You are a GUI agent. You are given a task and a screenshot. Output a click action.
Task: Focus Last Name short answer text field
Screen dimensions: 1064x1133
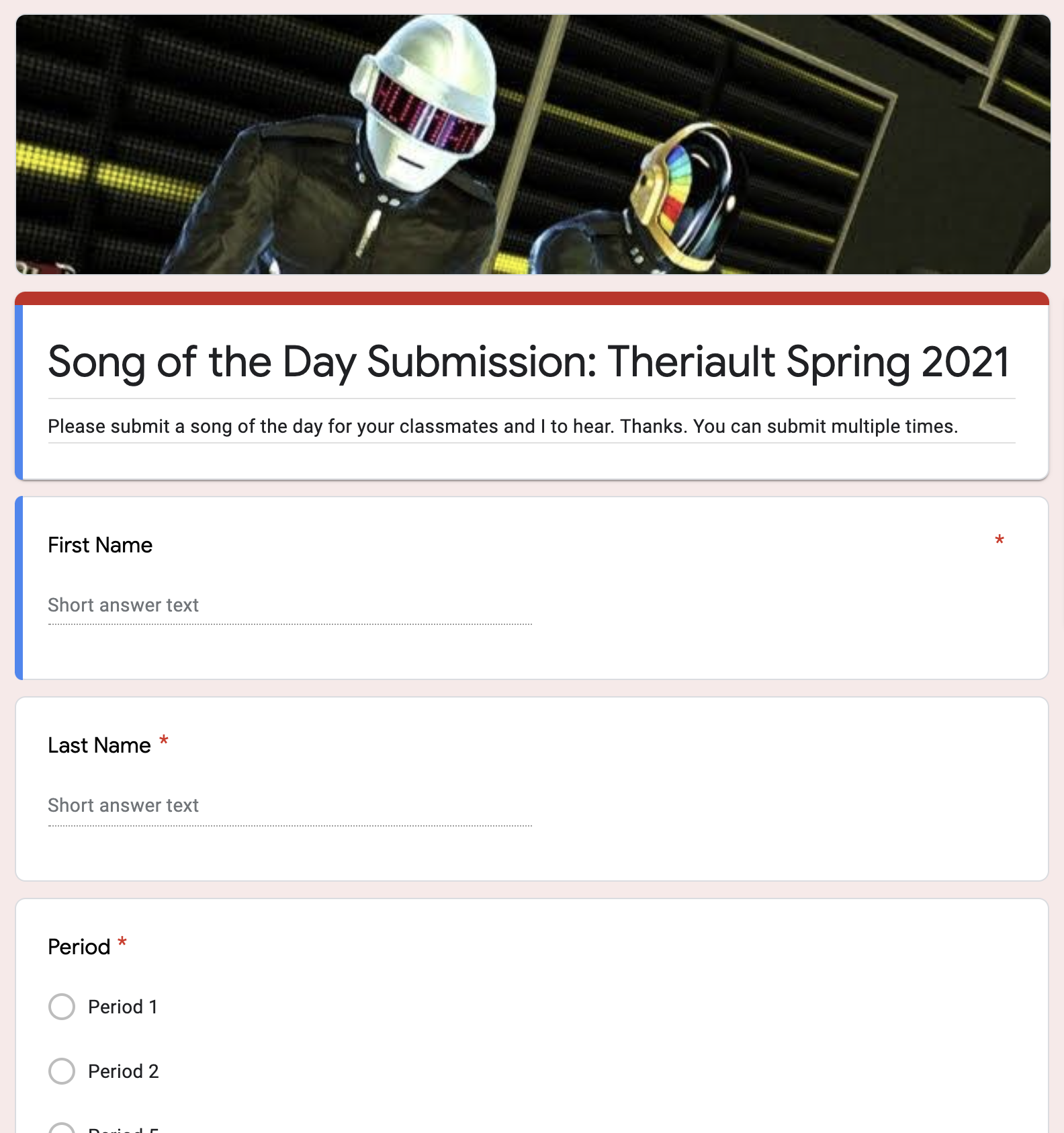pos(290,806)
